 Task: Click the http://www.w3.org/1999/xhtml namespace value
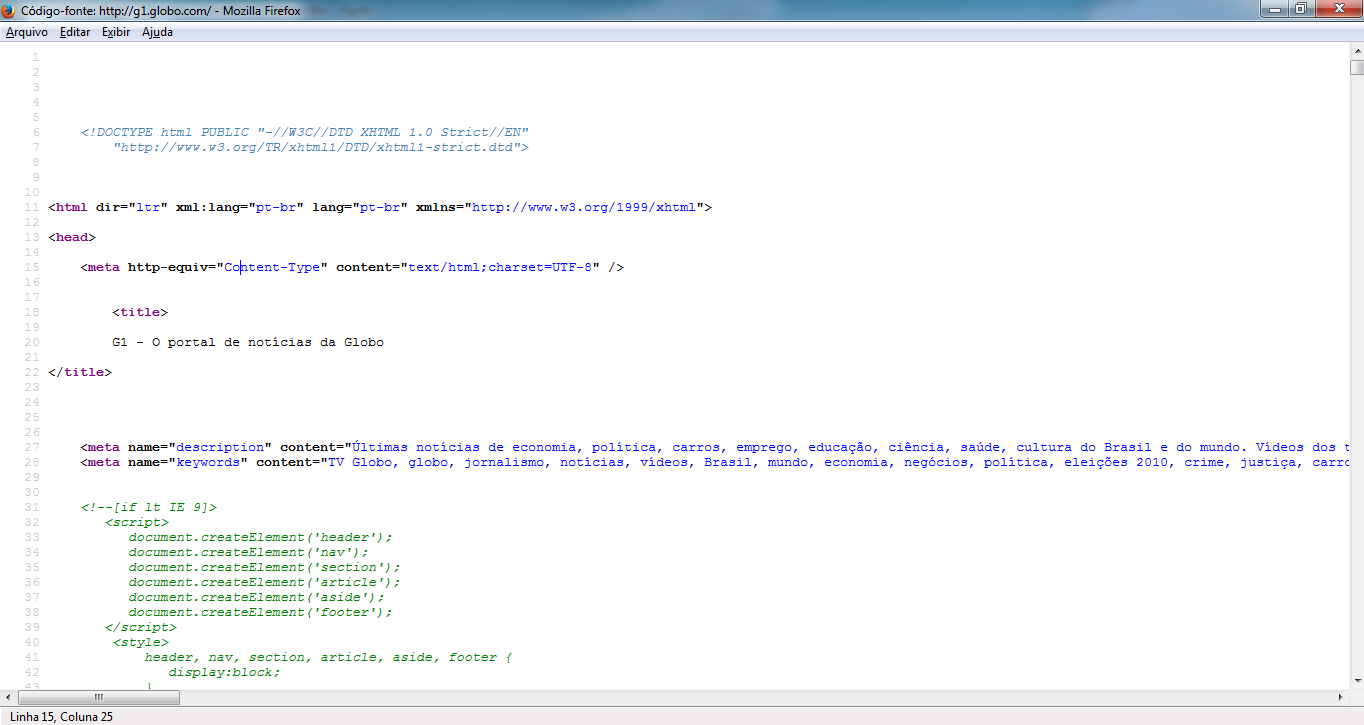point(584,207)
